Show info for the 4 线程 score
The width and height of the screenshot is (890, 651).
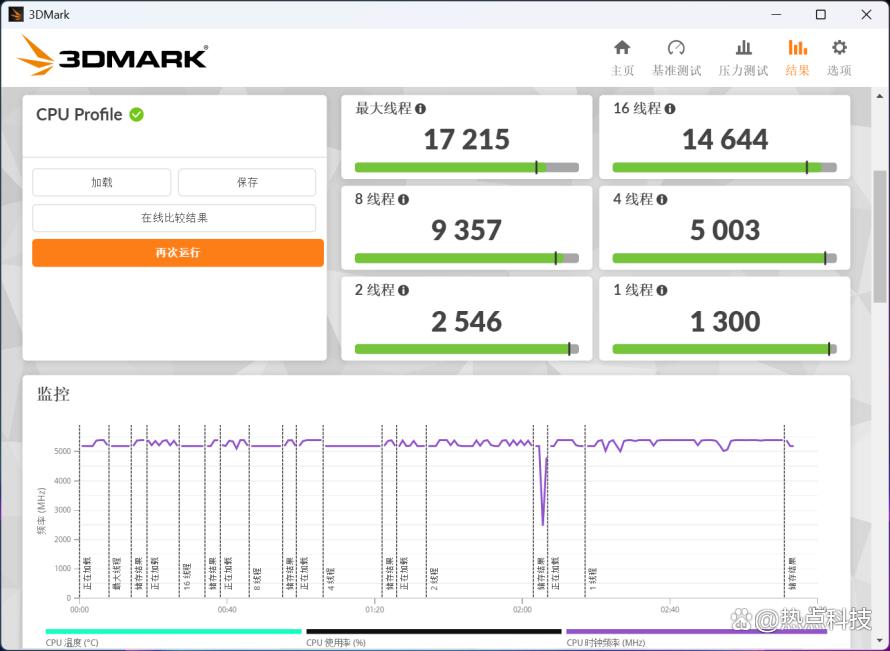tap(661, 199)
